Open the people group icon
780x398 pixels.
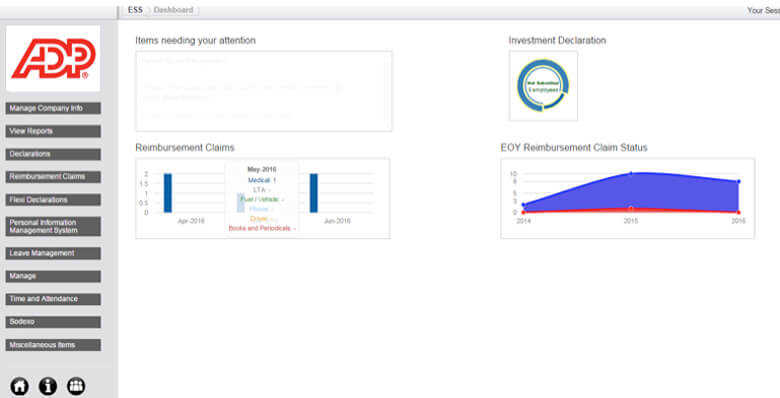(76, 387)
